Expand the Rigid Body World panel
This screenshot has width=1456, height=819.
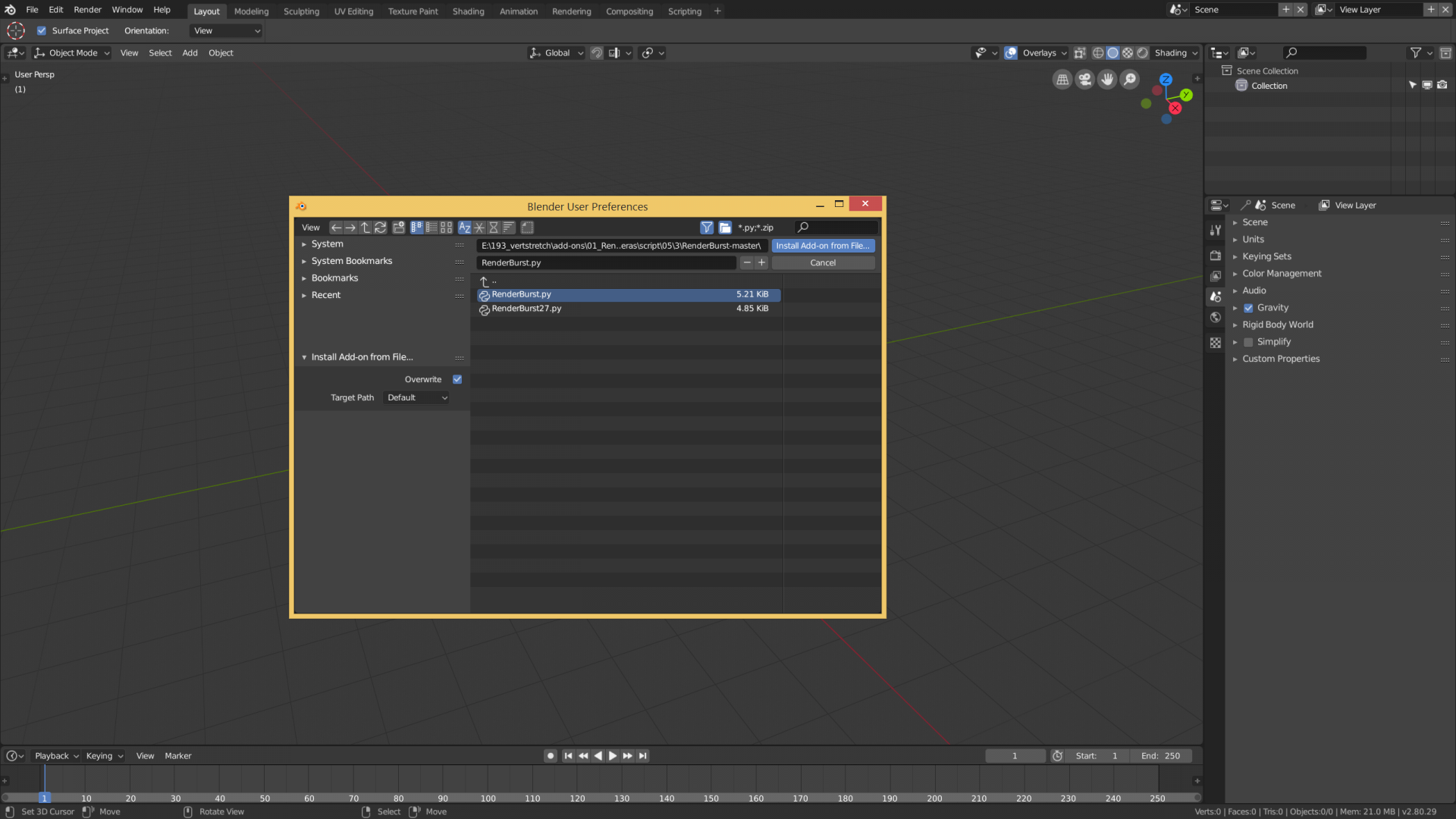pyautogui.click(x=1277, y=325)
